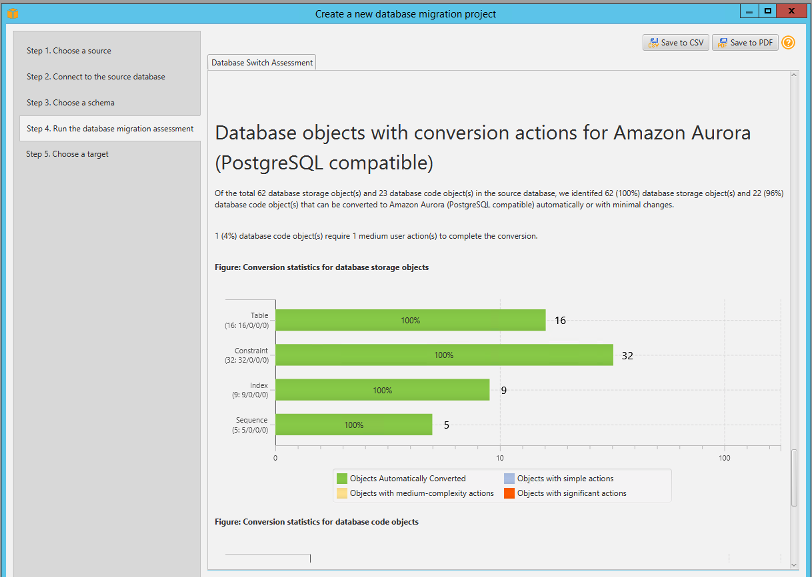Click the yellow medium-complexity actions legend swatch
This screenshot has width=812, height=577.
click(341, 493)
